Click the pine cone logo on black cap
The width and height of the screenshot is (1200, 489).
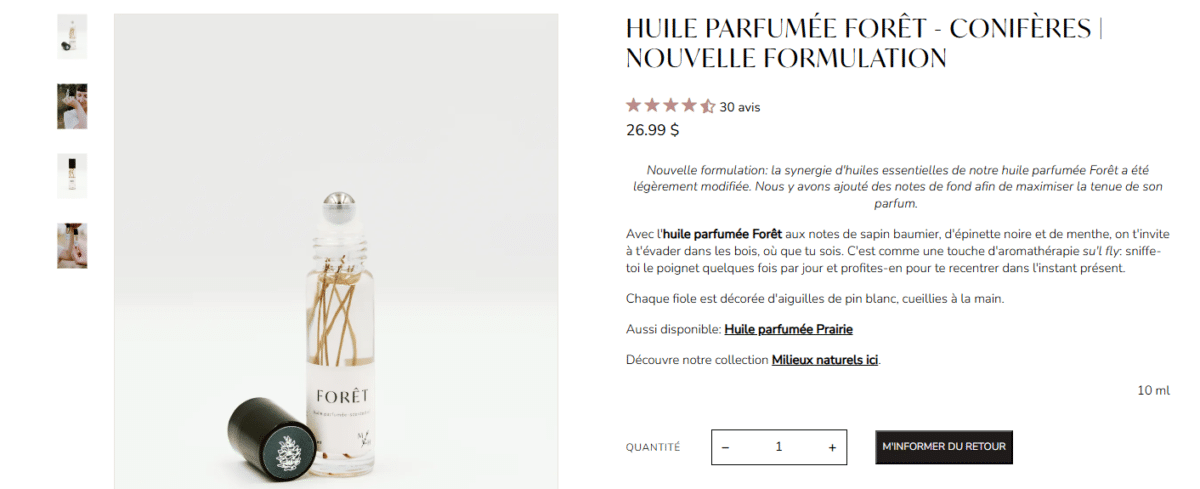coord(286,453)
